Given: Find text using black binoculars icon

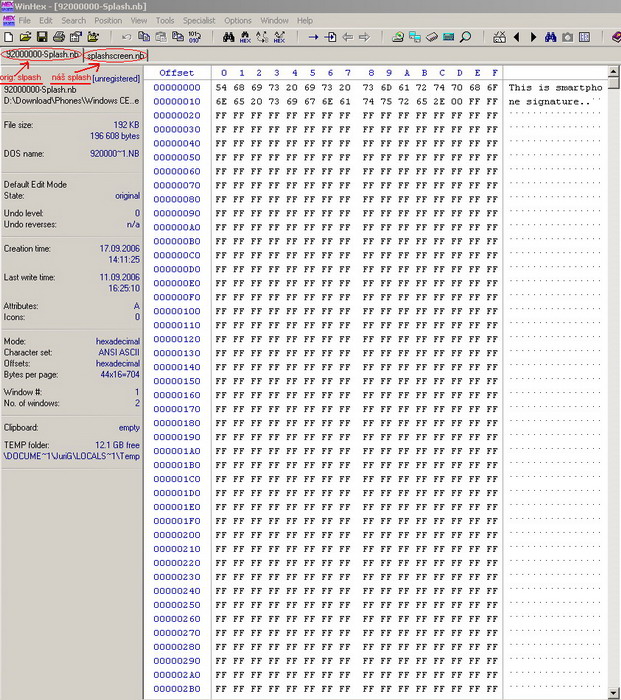Looking at the screenshot, I should click(x=229, y=37).
